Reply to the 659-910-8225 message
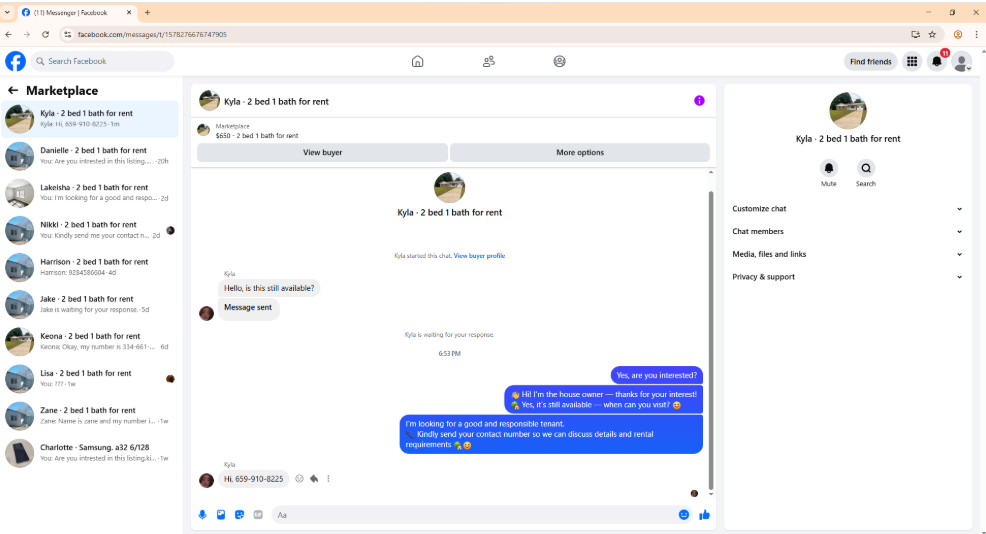 pyautogui.click(x=314, y=479)
